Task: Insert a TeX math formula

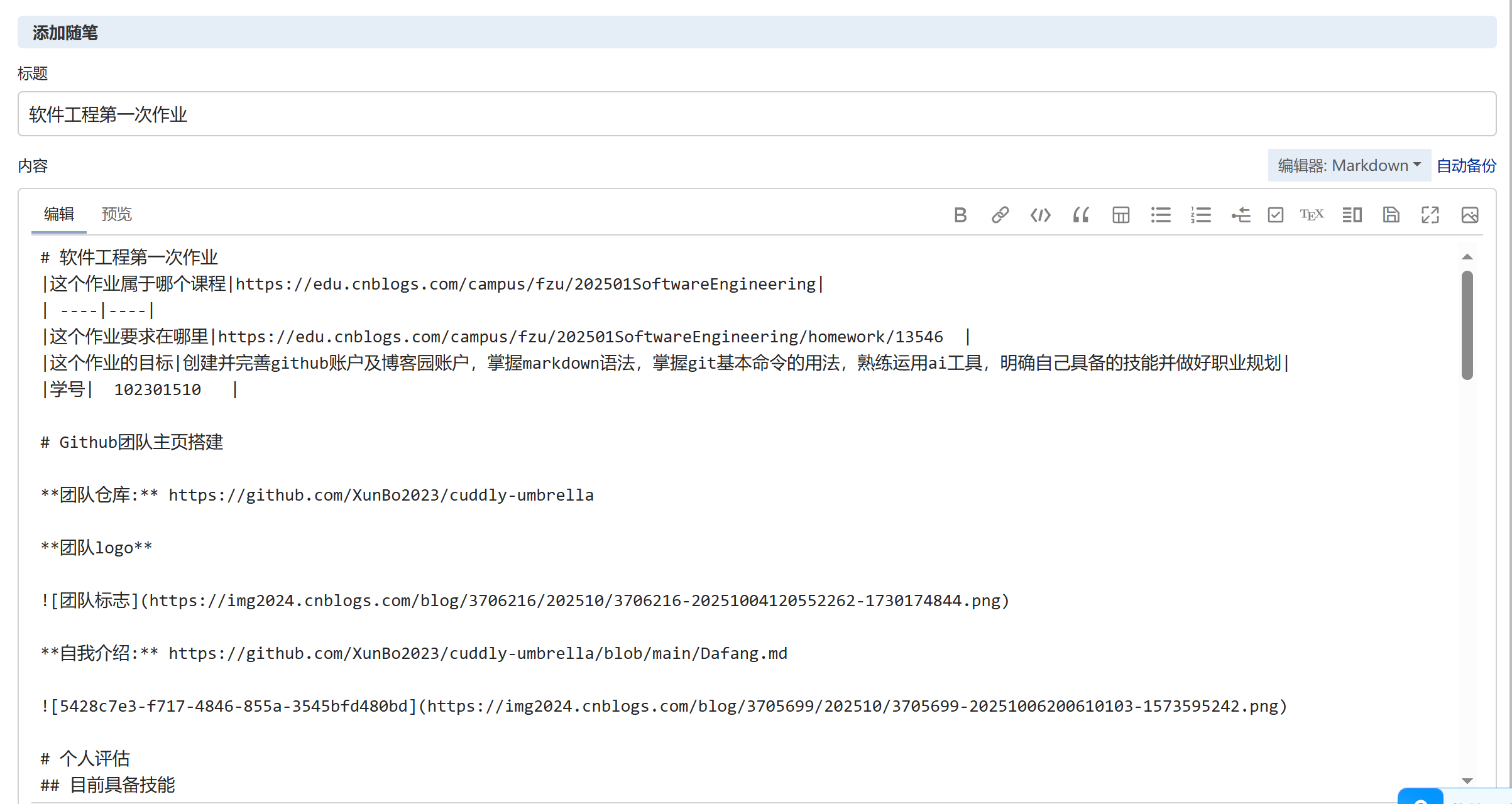Action: click(x=1312, y=215)
